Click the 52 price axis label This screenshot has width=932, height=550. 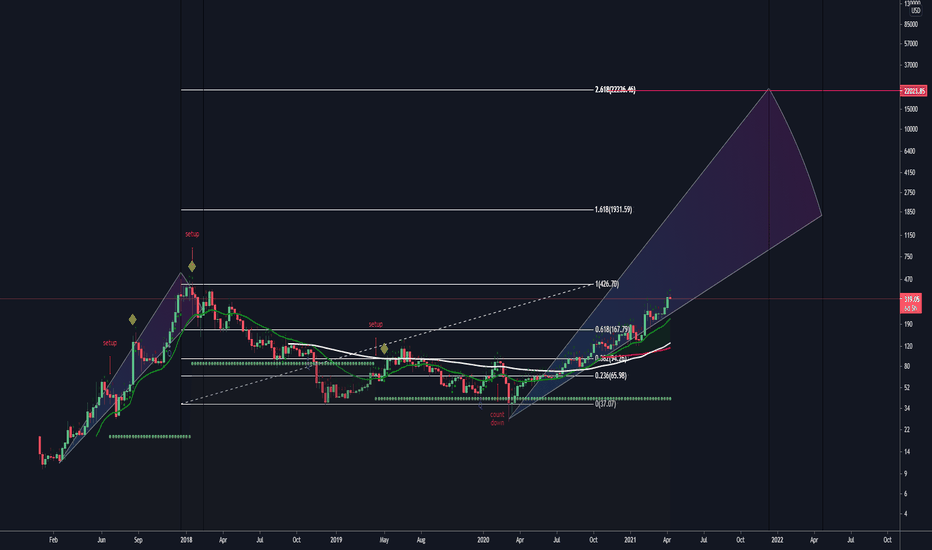coord(907,388)
